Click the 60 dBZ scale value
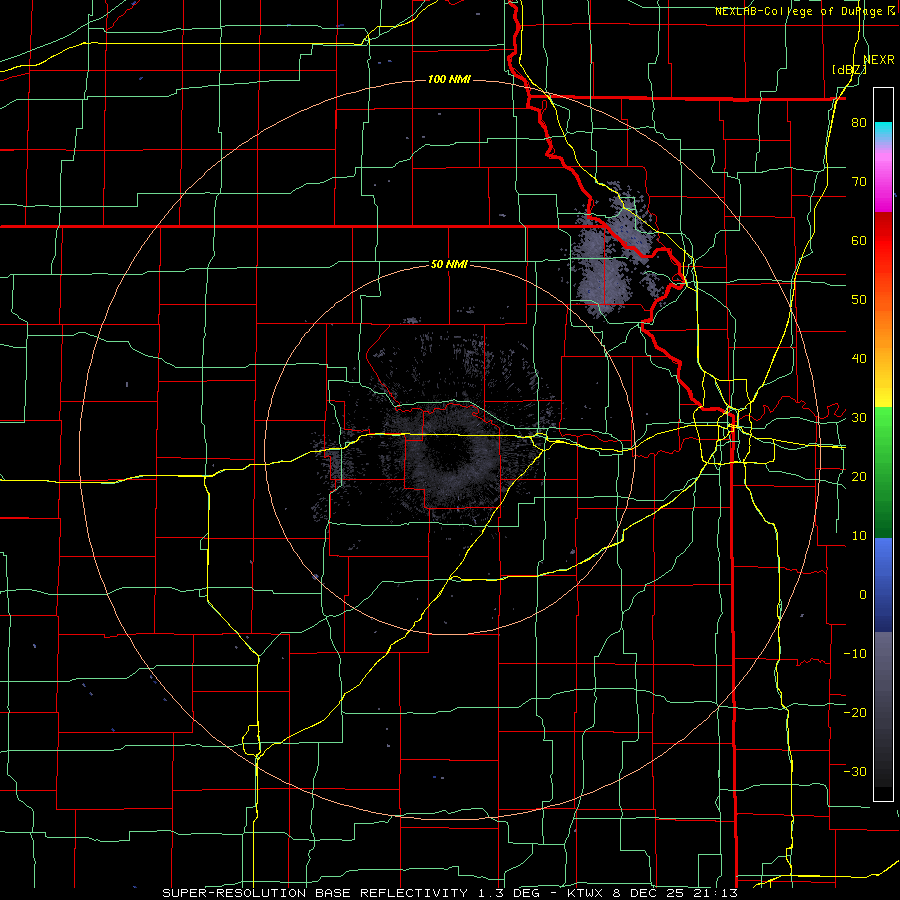The image size is (900, 900). tap(859, 240)
